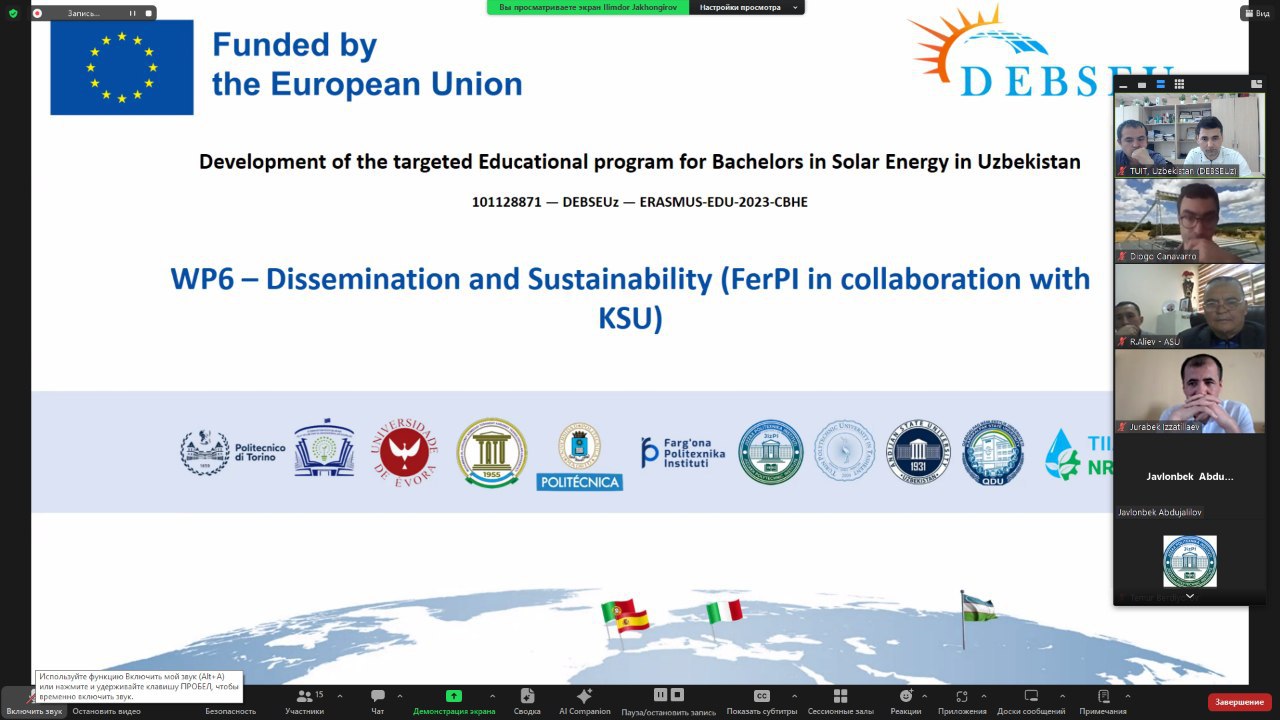Open the Чат (chat) panel

[377, 697]
